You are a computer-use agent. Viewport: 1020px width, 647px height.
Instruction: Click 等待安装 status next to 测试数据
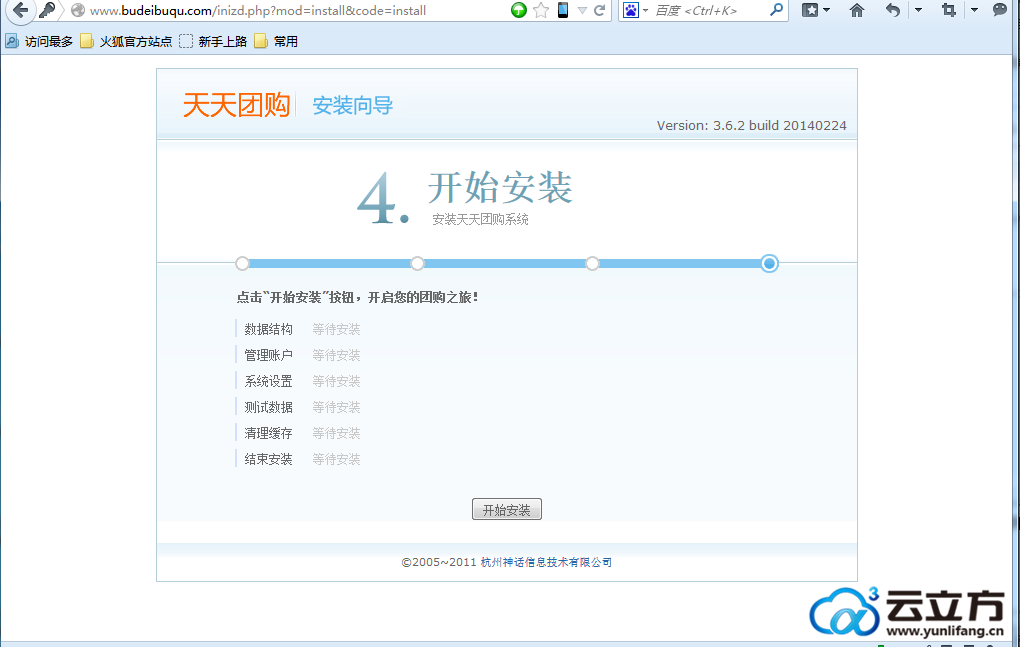point(336,407)
